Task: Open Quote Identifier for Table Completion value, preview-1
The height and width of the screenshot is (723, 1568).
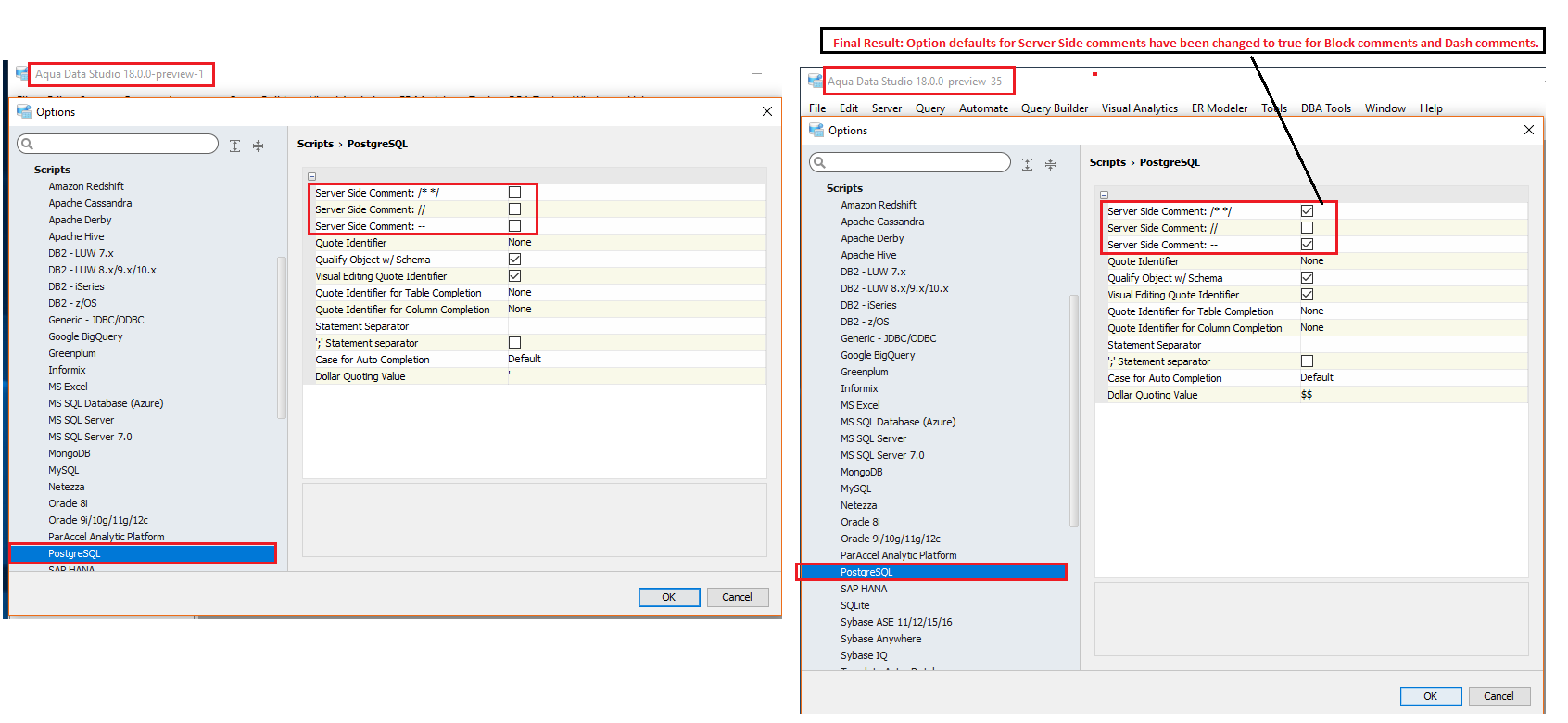Action: [637, 293]
